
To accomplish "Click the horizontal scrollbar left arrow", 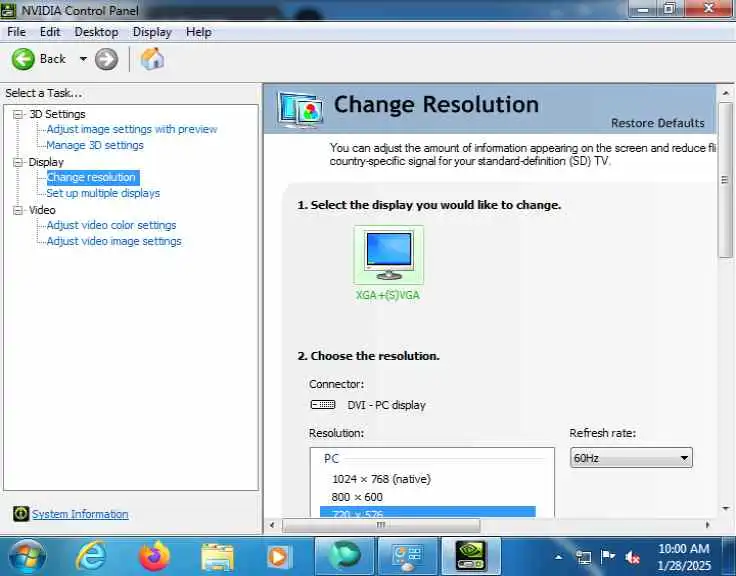I will click(x=272, y=525).
